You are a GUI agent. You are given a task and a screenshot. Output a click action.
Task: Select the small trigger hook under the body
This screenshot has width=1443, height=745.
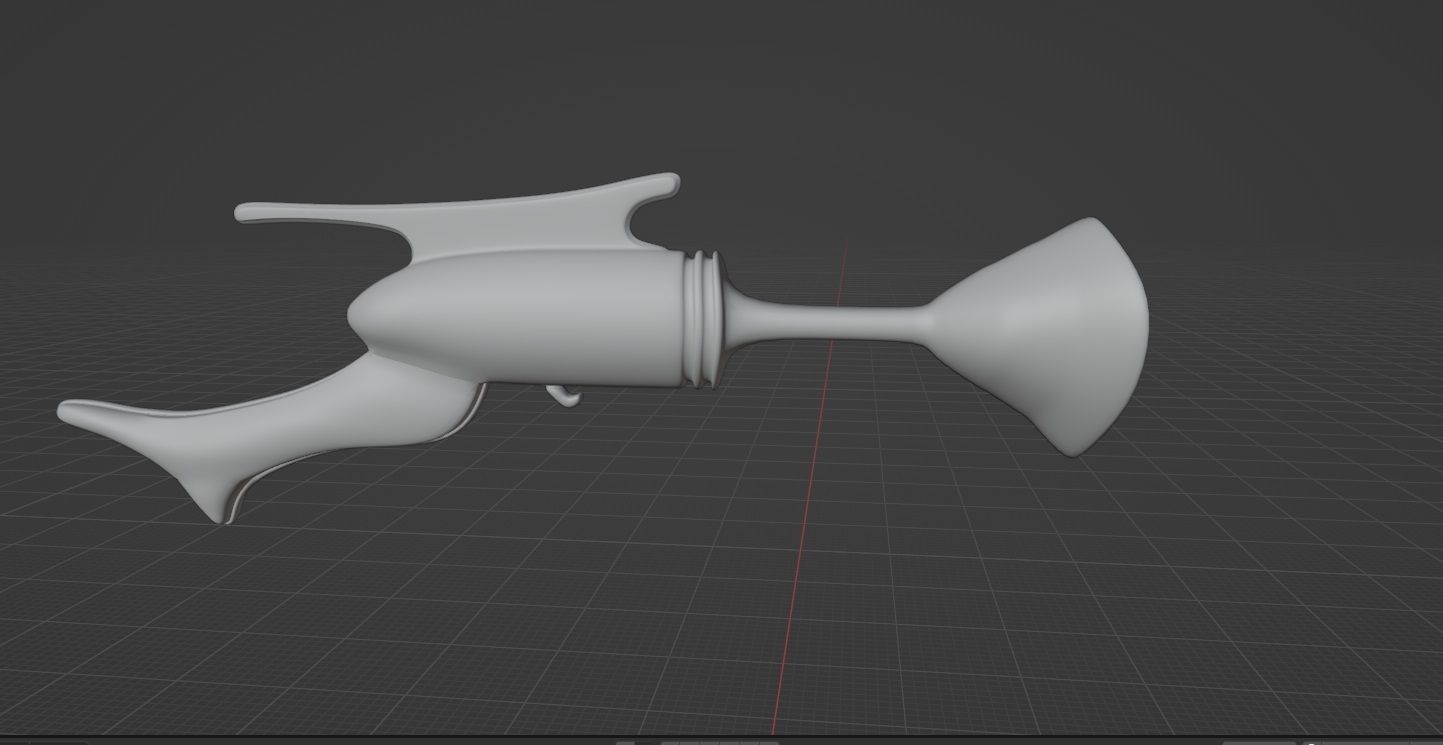pos(566,395)
